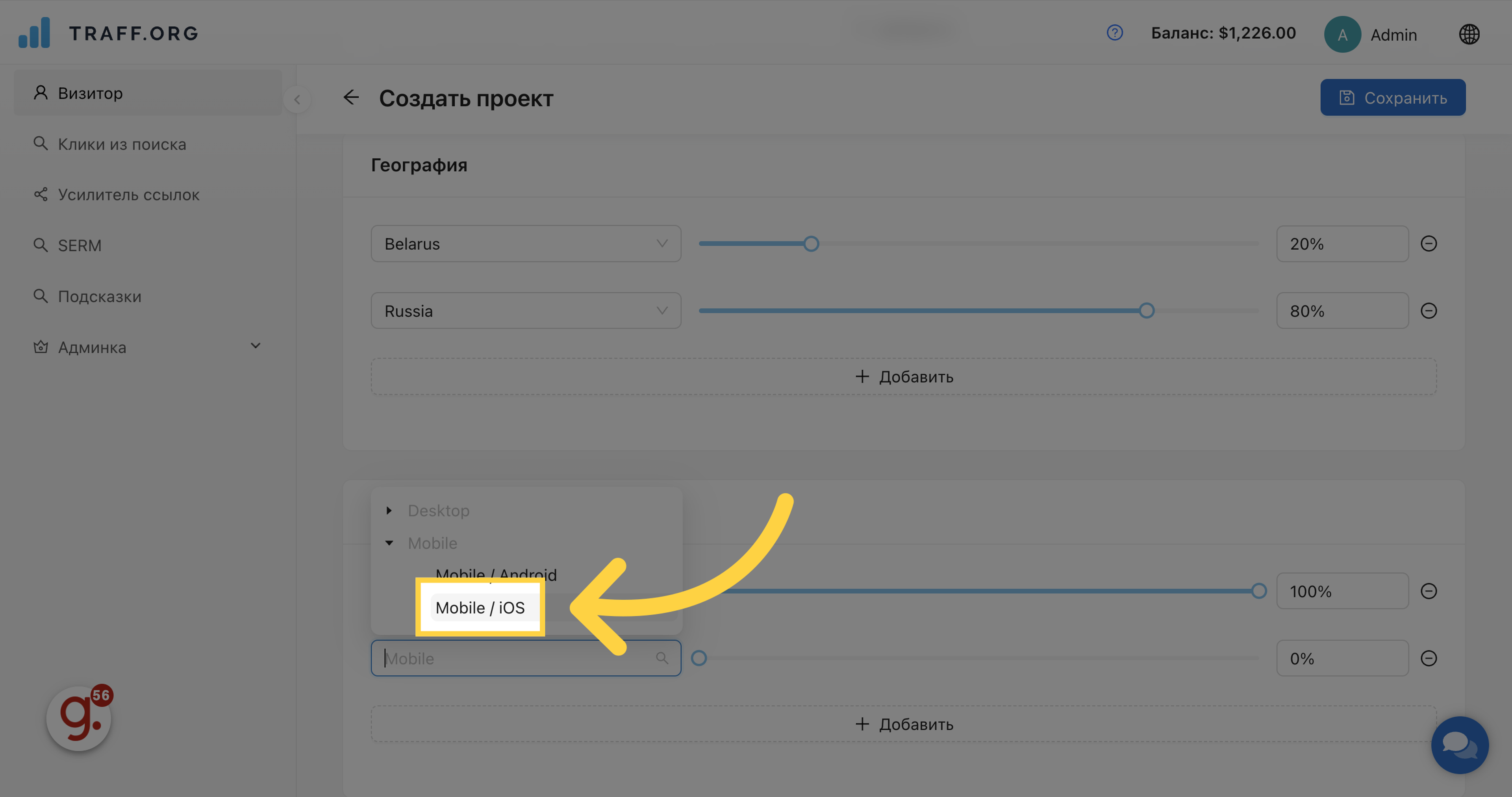Click the TRAFF.ORG brand text
The image size is (1512, 797).
[x=134, y=33]
